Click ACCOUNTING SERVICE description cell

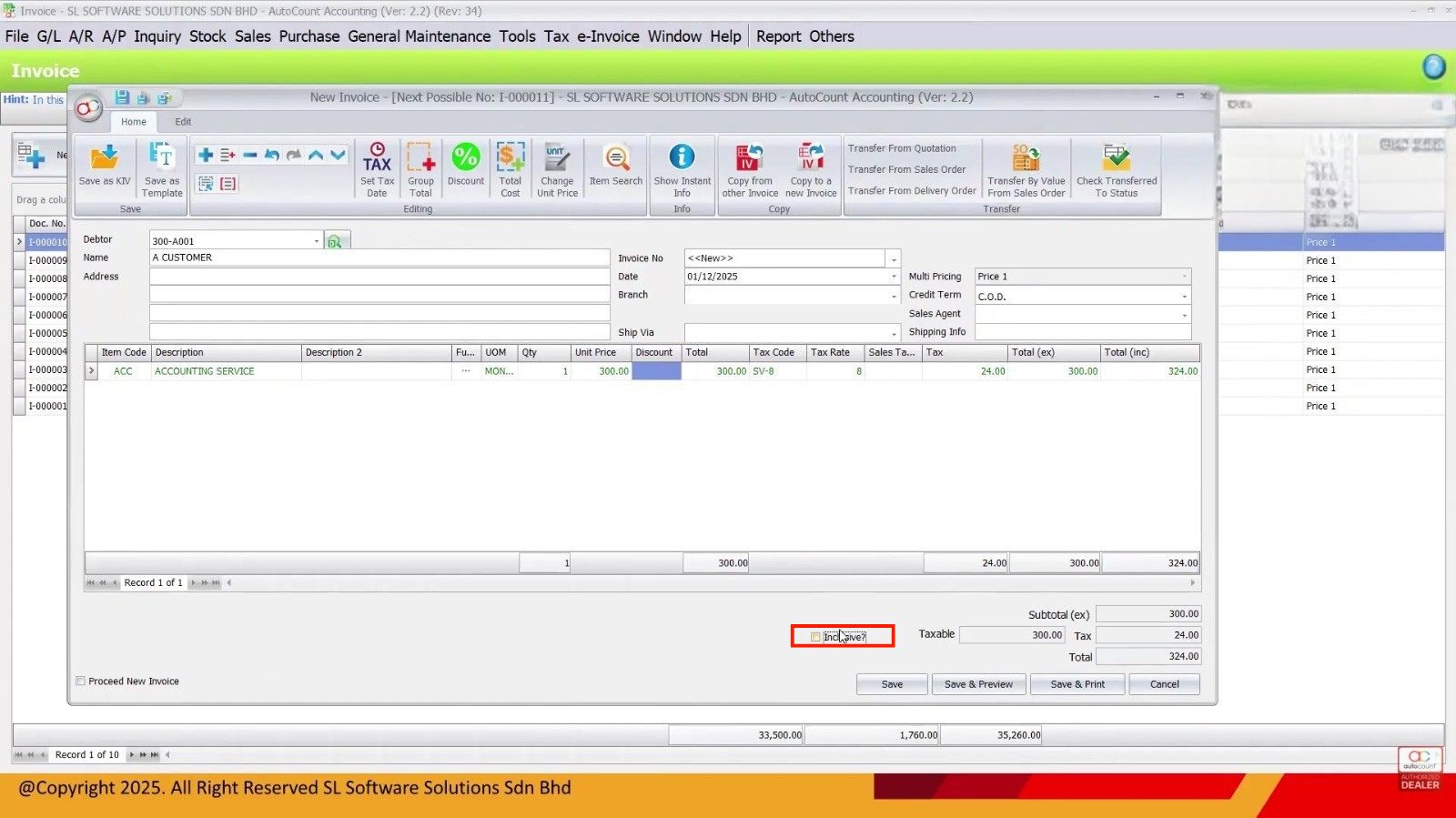[x=227, y=371]
